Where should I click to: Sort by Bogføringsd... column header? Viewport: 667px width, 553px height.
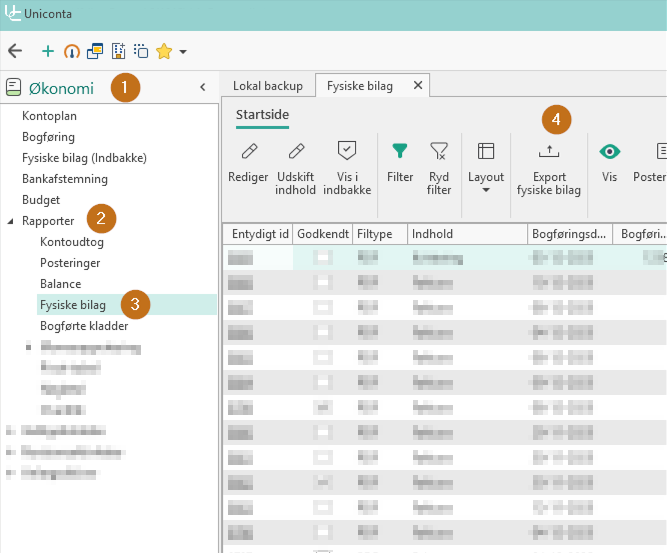569,234
